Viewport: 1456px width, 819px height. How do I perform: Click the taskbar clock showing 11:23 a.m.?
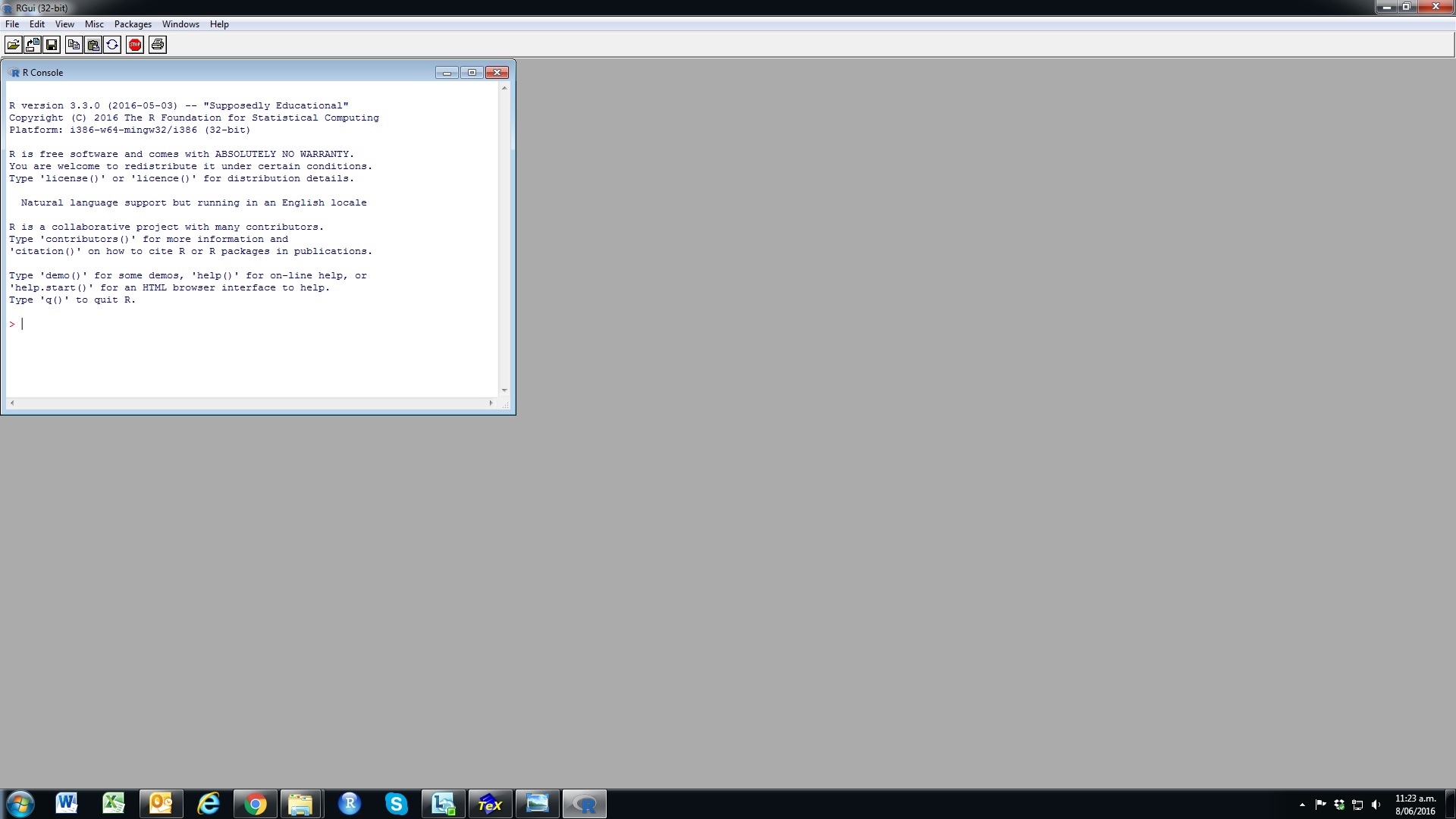point(1415,805)
